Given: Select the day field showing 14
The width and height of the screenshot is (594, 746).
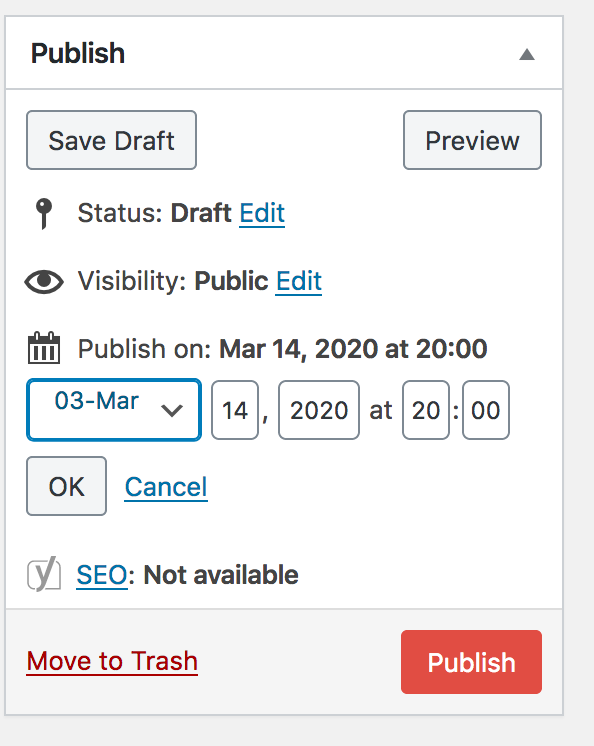Looking at the screenshot, I should (x=235, y=410).
